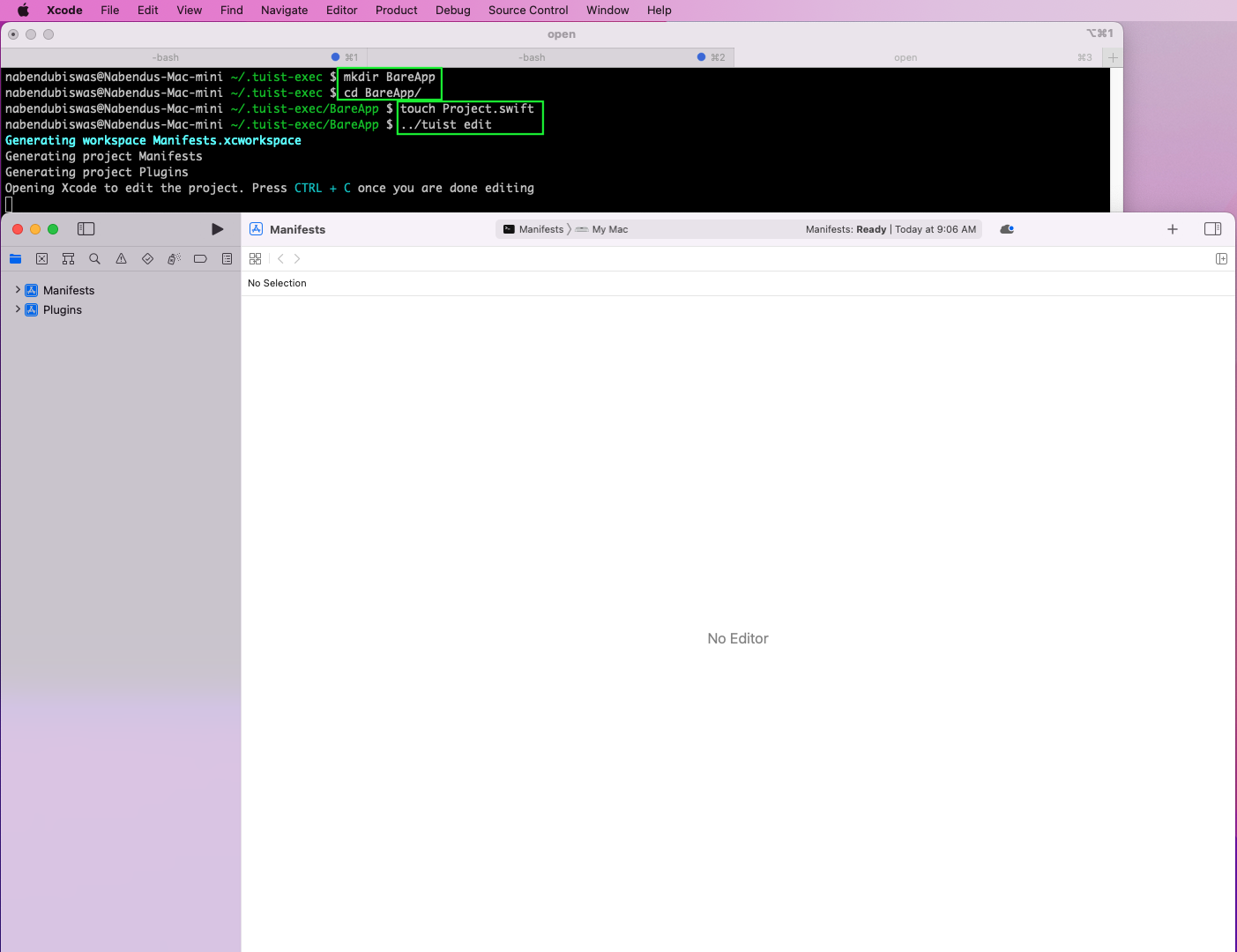
Task: Show the Breakpoint navigator
Action: (x=200, y=259)
